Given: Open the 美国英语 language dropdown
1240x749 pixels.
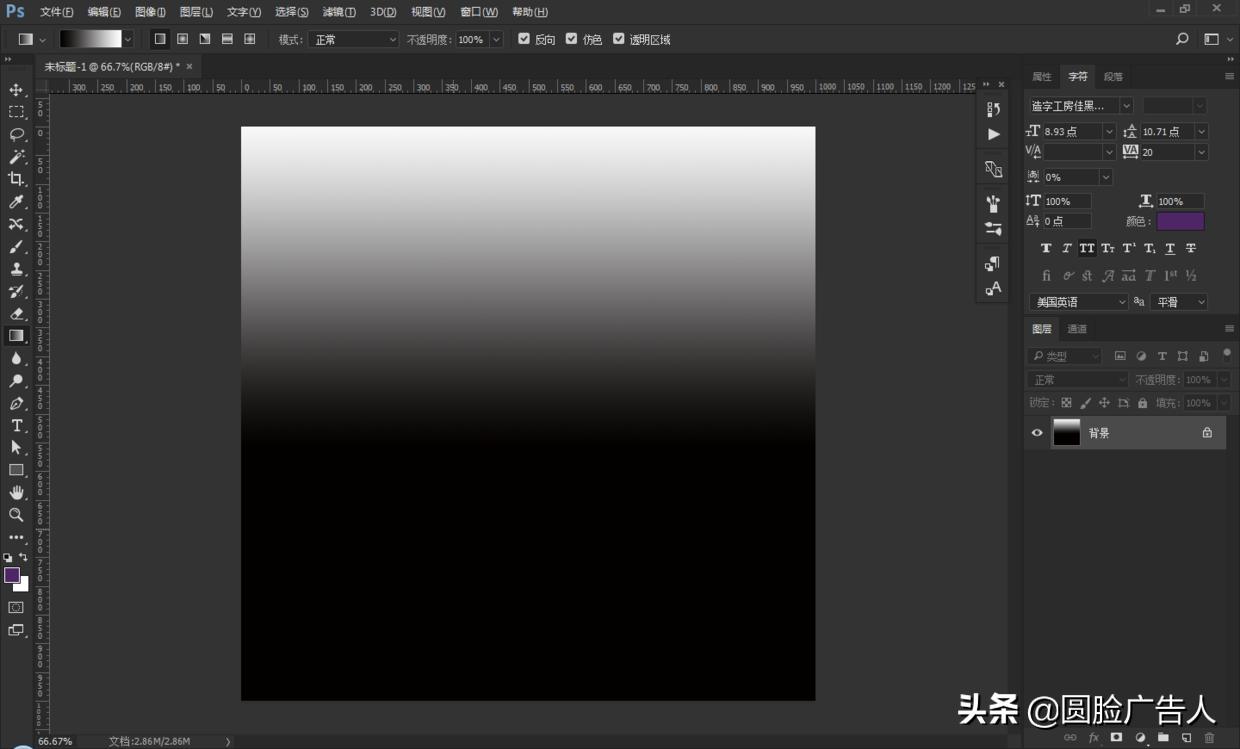Looking at the screenshot, I should [x=1078, y=302].
